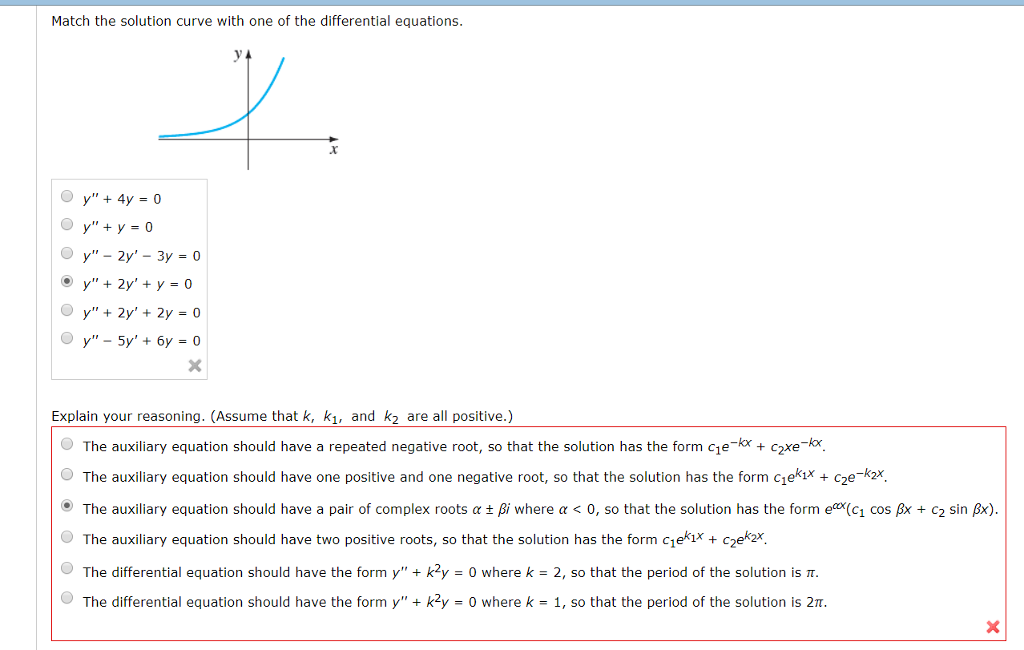This screenshot has height=650, width=1024.
Task: Choose the last equation y'' − 5y' + 6y = 0
Action: point(66,340)
